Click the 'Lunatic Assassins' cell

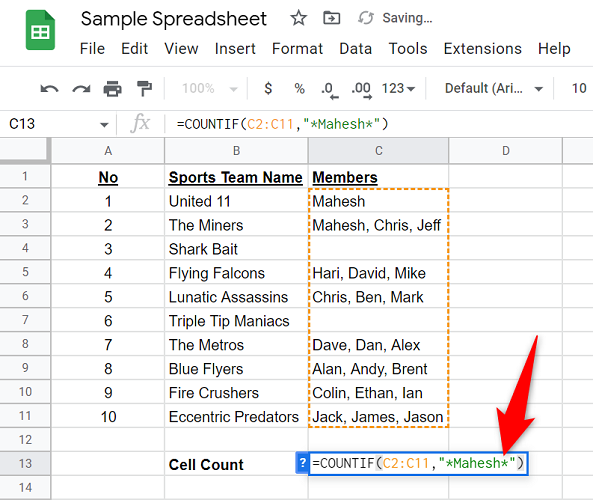(x=236, y=297)
